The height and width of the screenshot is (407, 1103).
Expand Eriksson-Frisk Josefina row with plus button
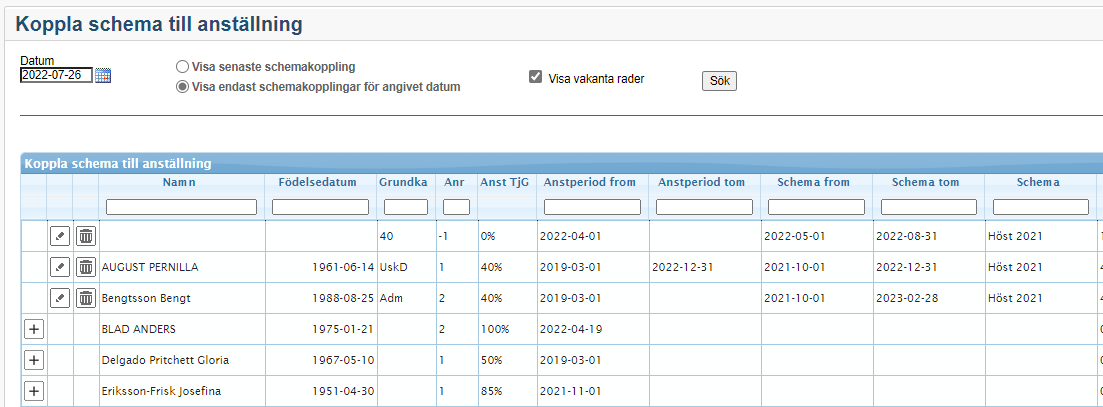pos(33,391)
